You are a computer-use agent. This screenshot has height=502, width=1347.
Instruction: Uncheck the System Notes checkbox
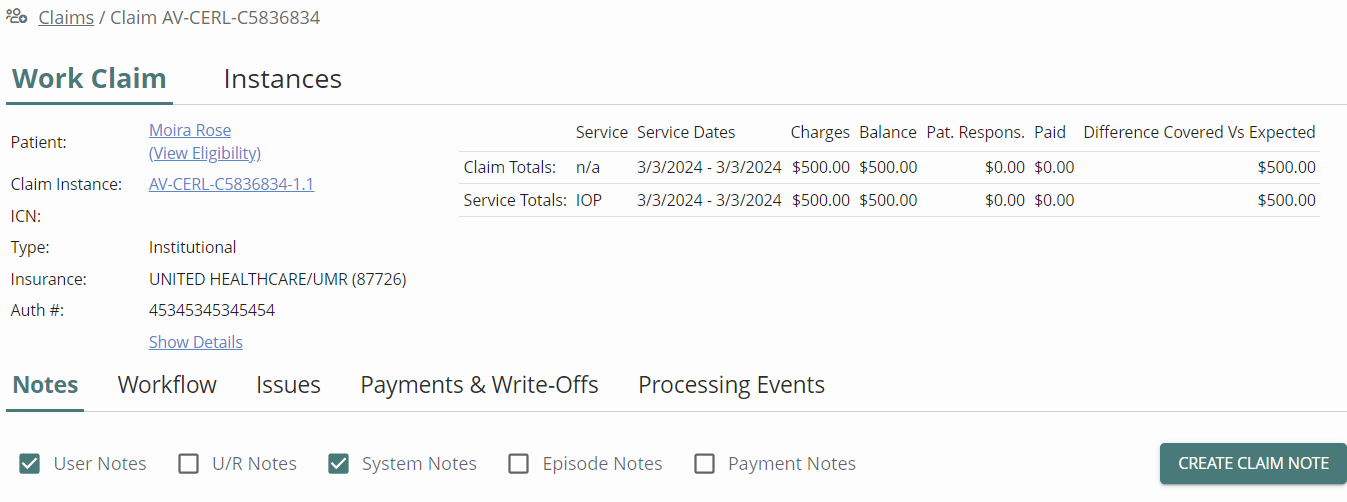(x=339, y=464)
